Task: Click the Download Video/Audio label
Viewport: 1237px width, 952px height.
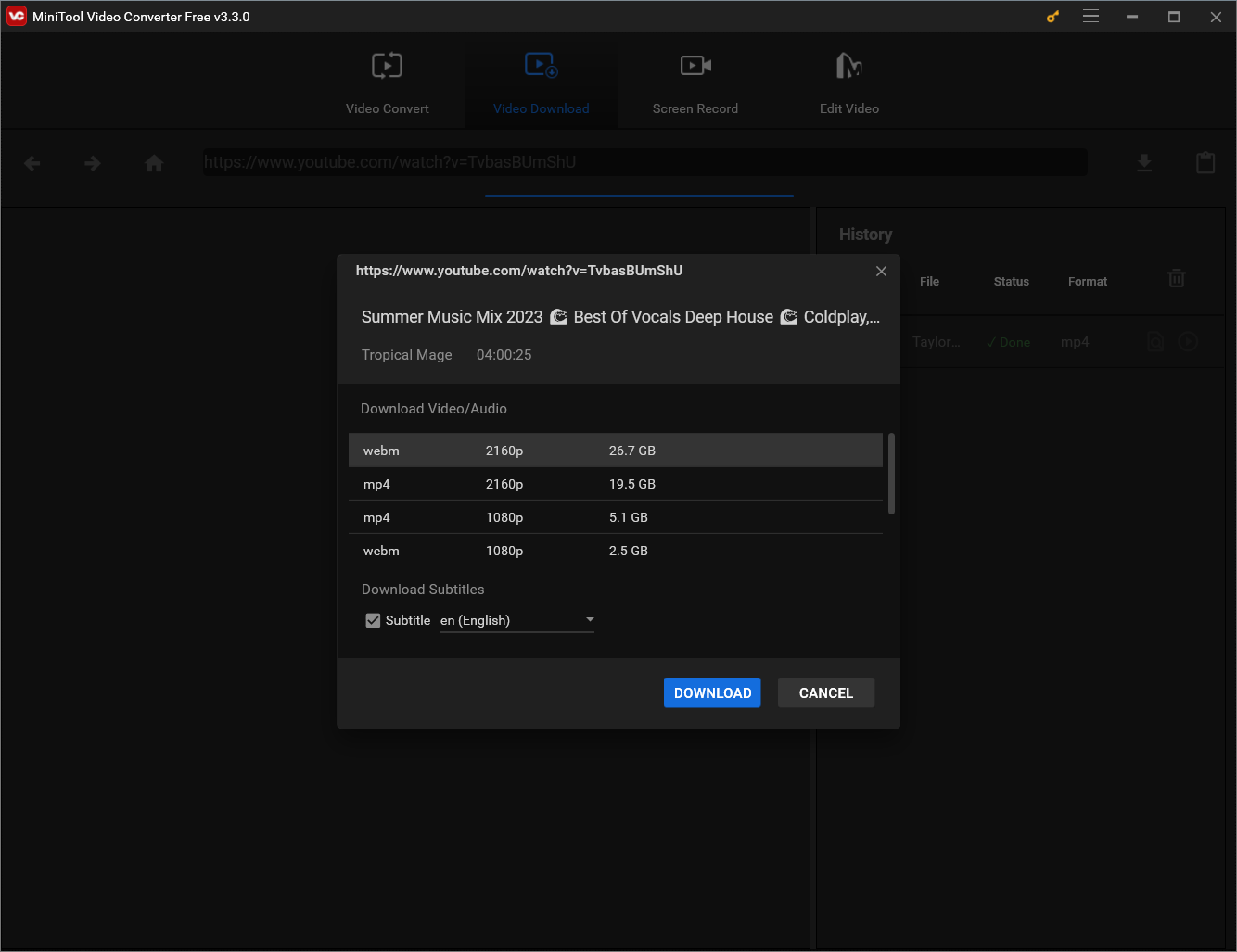Action: point(434,409)
